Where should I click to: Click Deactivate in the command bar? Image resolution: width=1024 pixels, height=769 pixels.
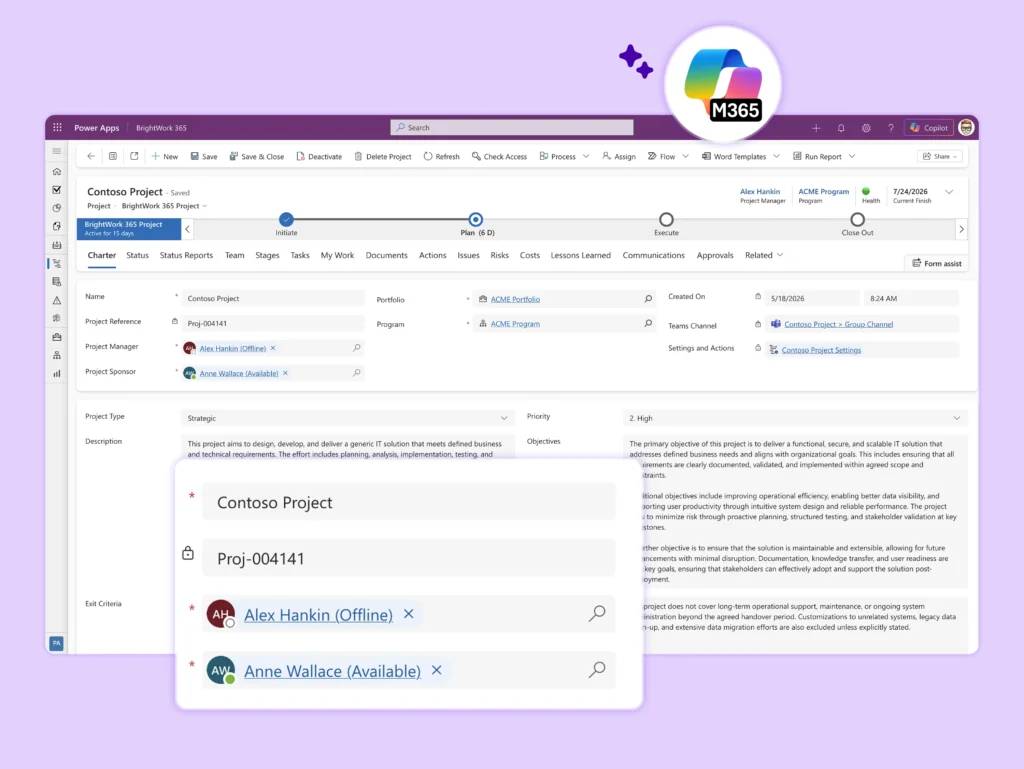[x=319, y=157]
